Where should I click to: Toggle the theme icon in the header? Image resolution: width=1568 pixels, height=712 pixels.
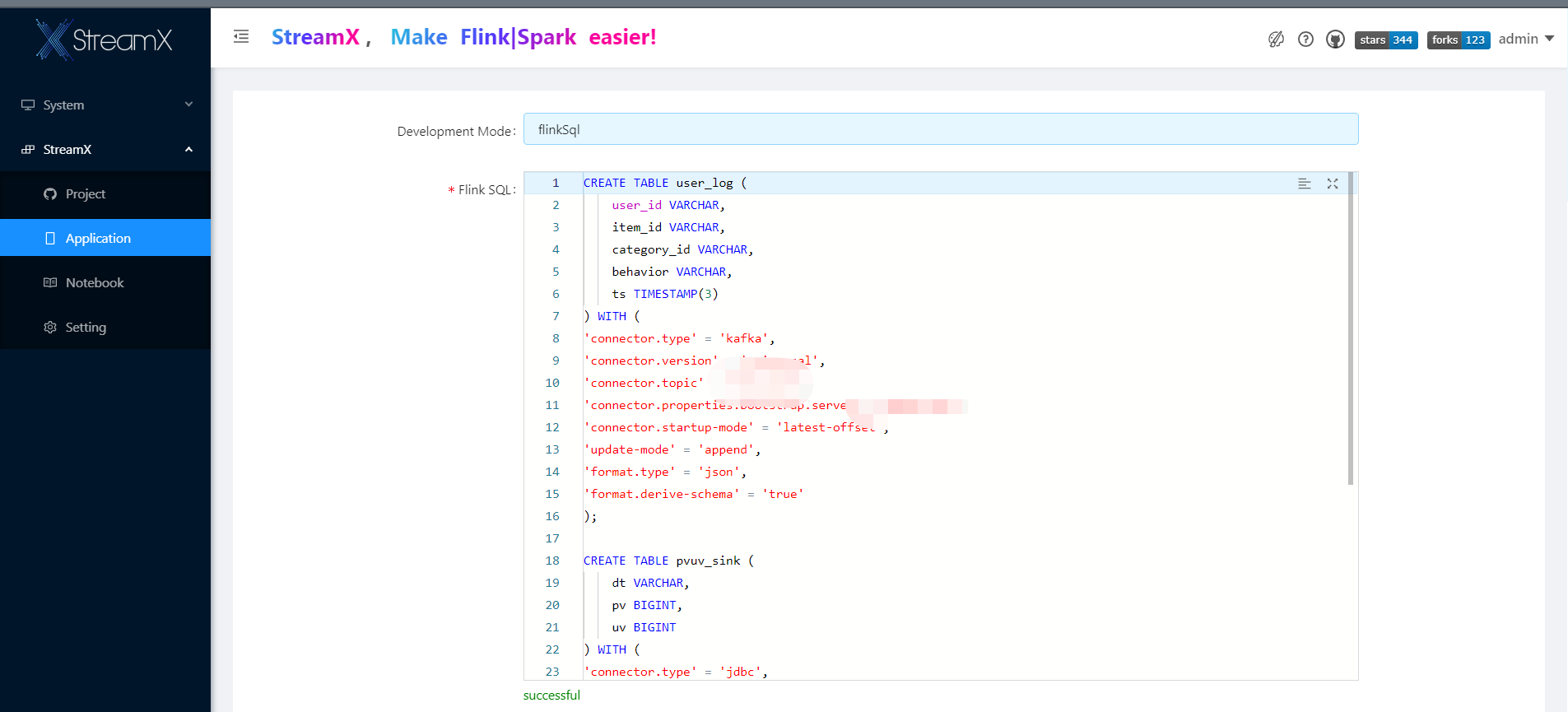coord(1276,39)
